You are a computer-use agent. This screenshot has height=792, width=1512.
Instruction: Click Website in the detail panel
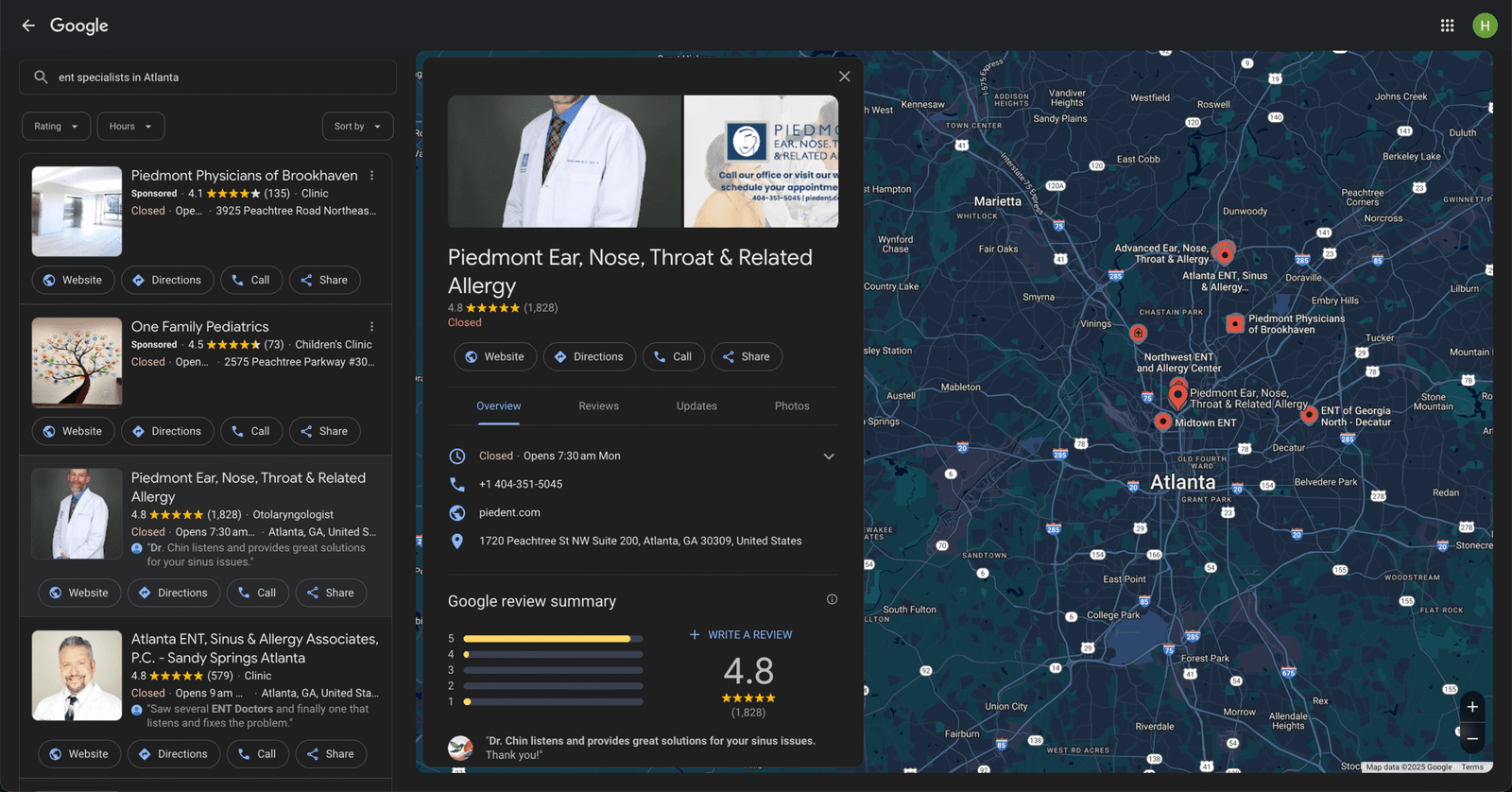[x=495, y=356]
